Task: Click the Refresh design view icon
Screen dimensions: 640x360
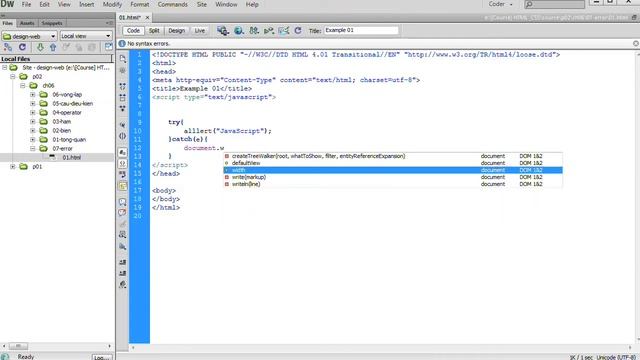Action: tap(298, 31)
